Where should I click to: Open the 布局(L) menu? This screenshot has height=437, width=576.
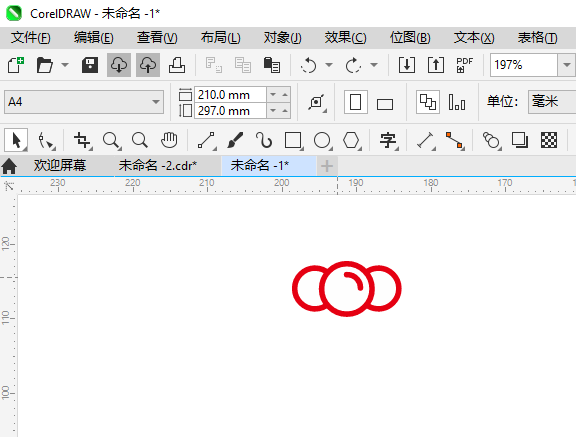(220, 38)
